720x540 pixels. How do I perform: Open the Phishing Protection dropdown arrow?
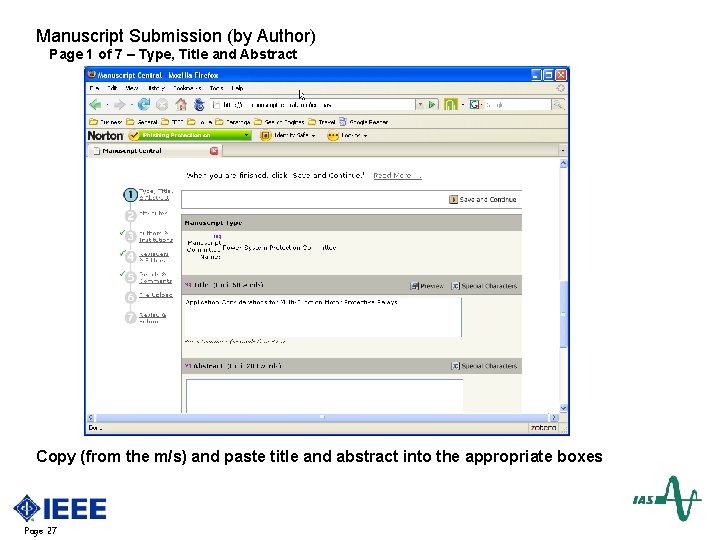(247, 135)
